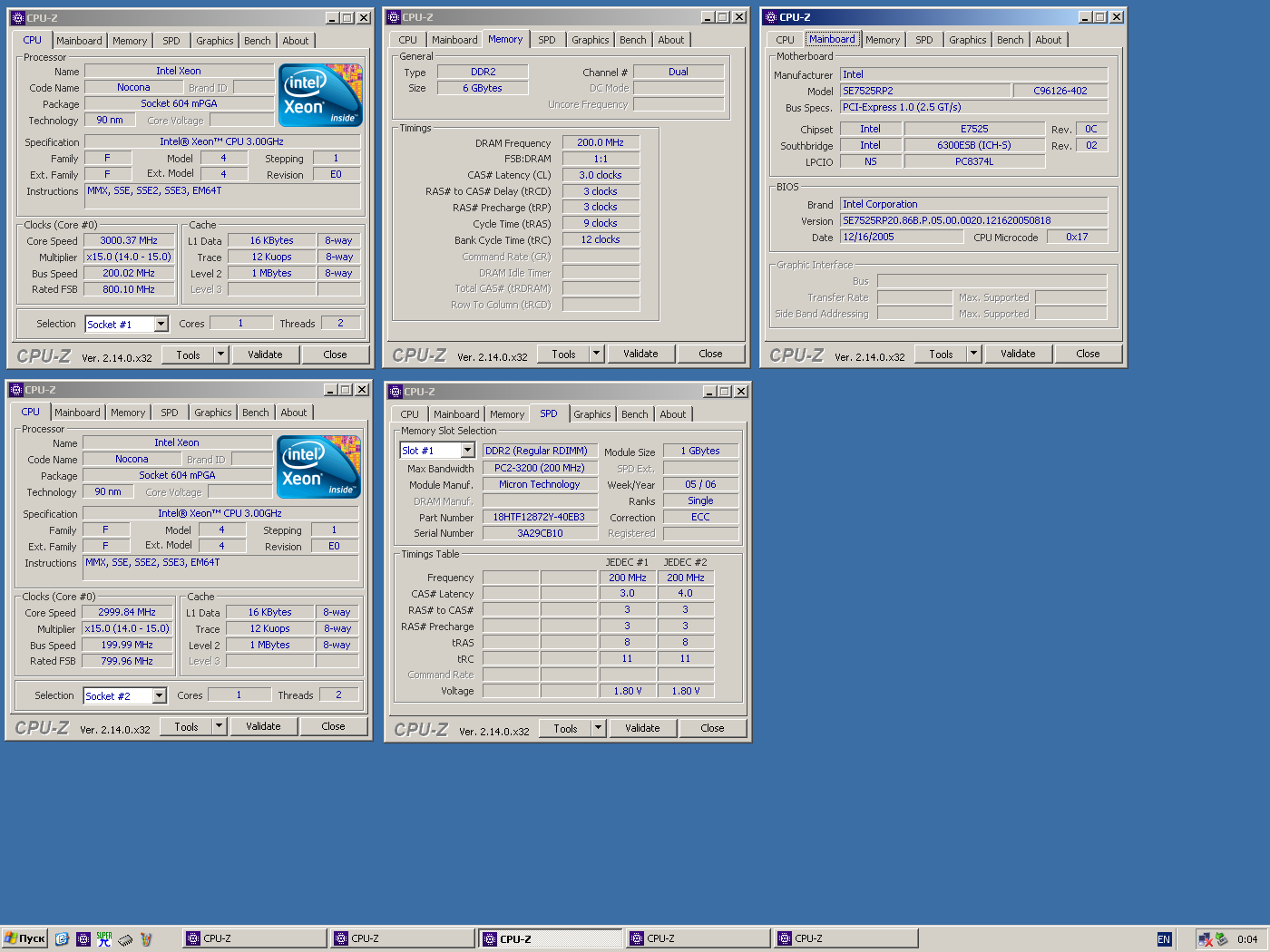Click the Intel Xeon logo in the Socket #2 window

click(x=318, y=466)
